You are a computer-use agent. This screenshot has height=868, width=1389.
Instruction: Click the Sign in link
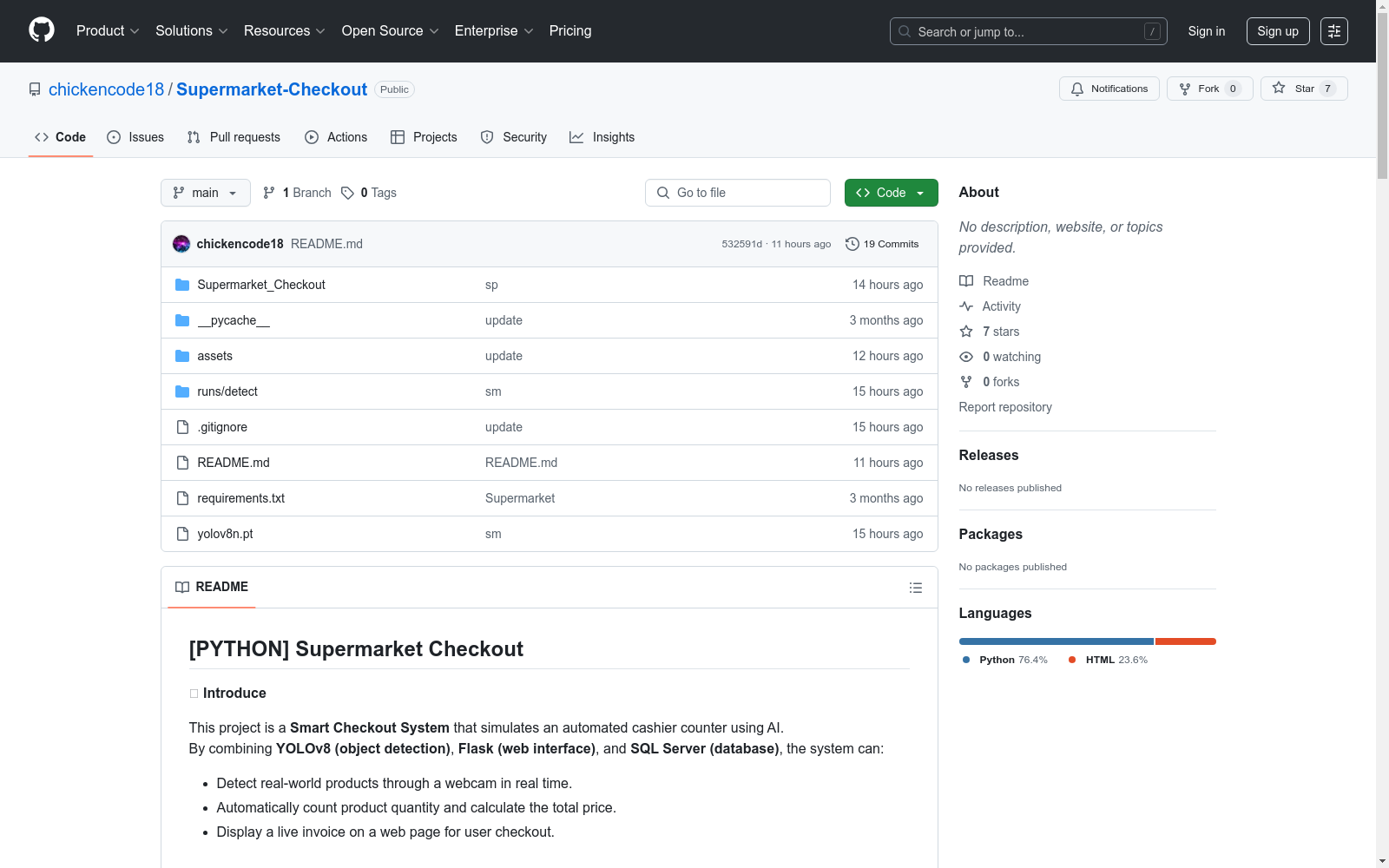coord(1207,31)
